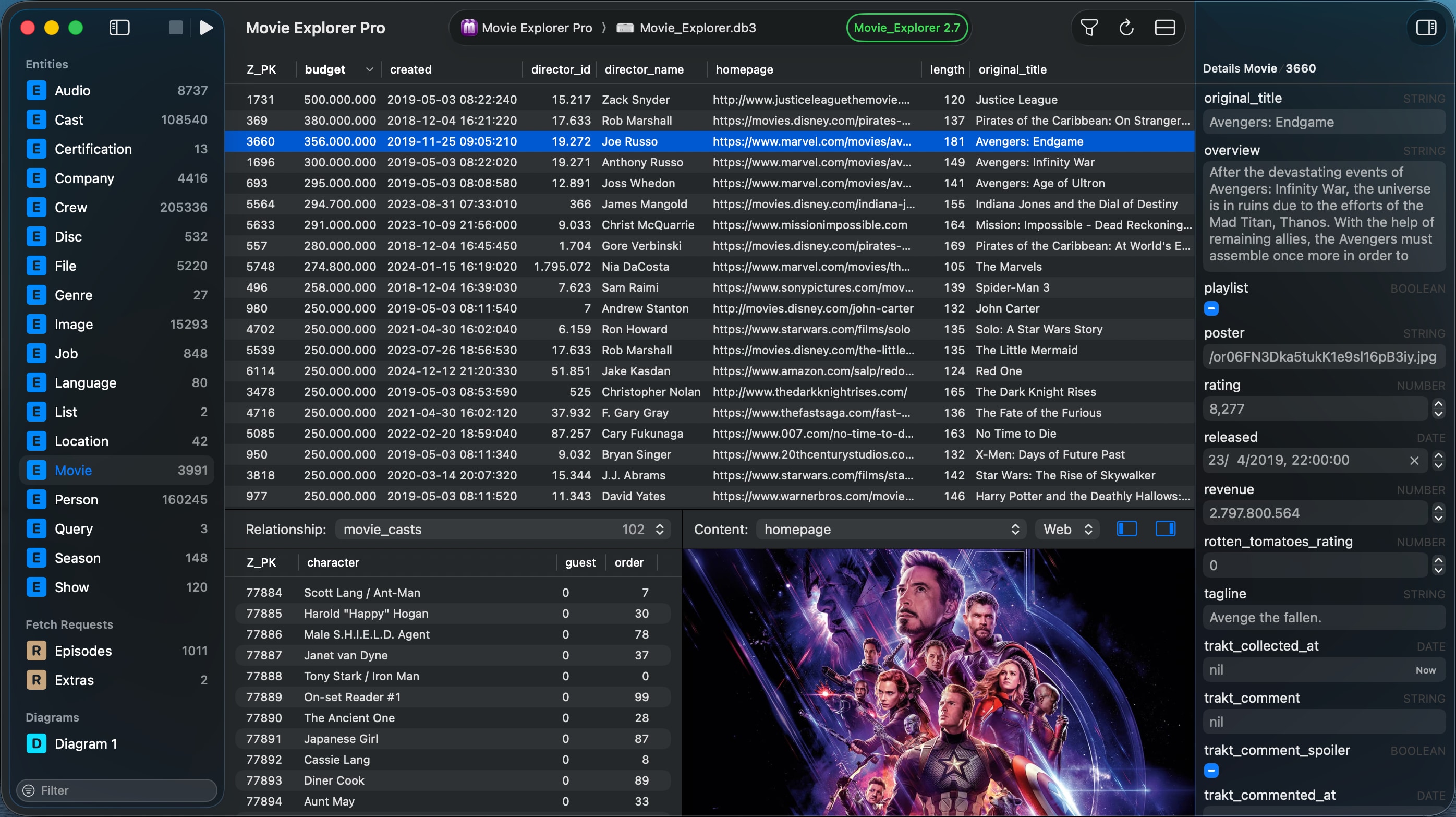Viewport: 1456px width, 817px height.
Task: Select the Company entity icon
Action: (x=36, y=178)
